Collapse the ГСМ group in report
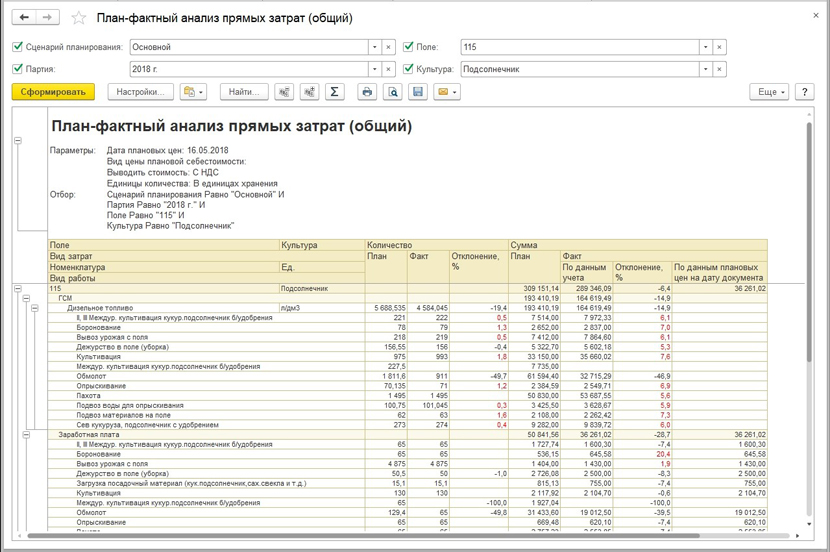Image resolution: width=830 pixels, height=552 pixels. [x=27, y=298]
